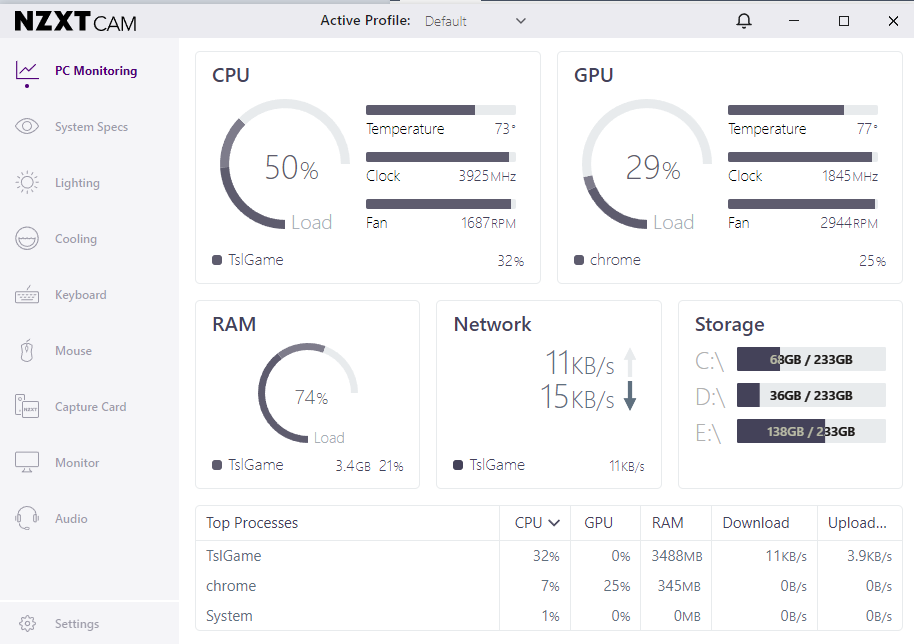Select the chrome row in Top Processes
Image resolution: width=914 pixels, height=644 pixels.
coord(549,586)
